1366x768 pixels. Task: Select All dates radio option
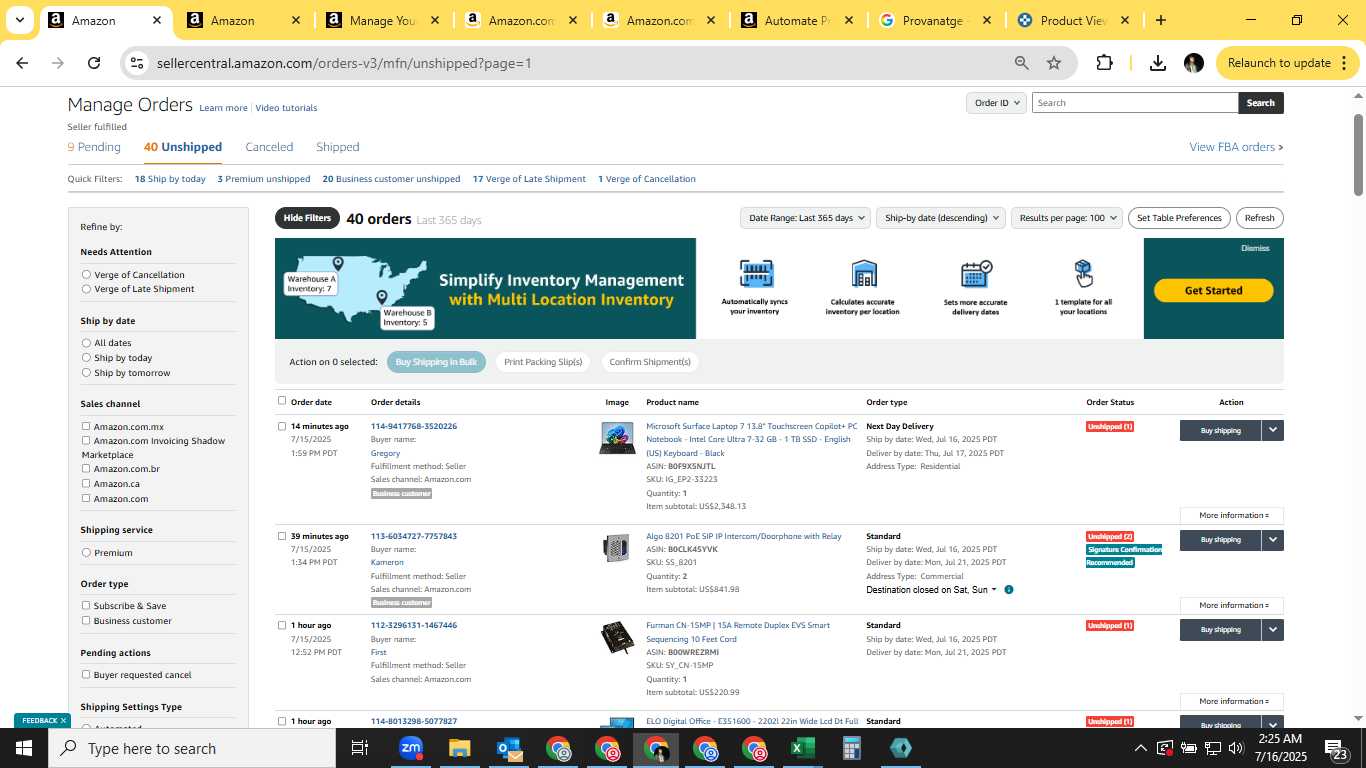click(86, 343)
